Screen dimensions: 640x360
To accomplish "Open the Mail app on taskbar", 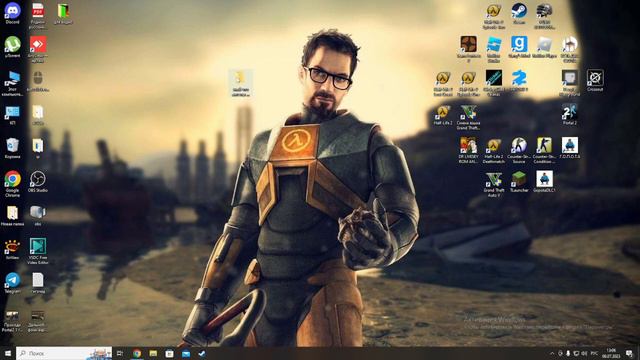I will click(x=186, y=353).
